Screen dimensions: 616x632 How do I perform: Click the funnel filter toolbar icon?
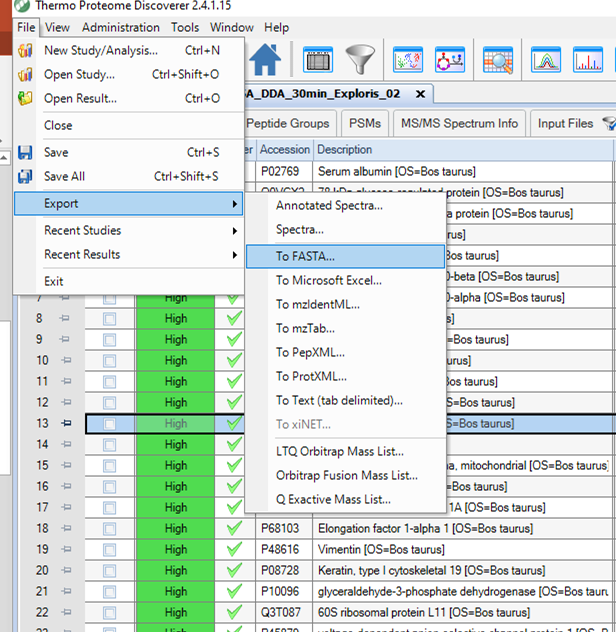click(360, 60)
